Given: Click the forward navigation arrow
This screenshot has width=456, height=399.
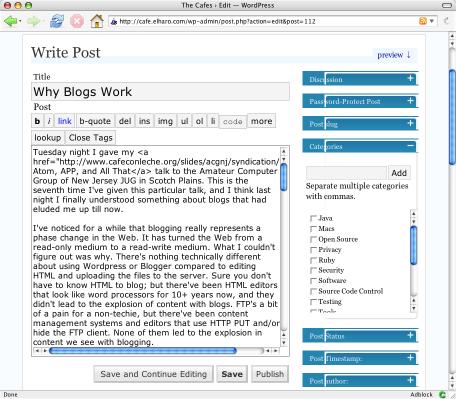Looking at the screenshot, I should pyautogui.click(x=33, y=21).
